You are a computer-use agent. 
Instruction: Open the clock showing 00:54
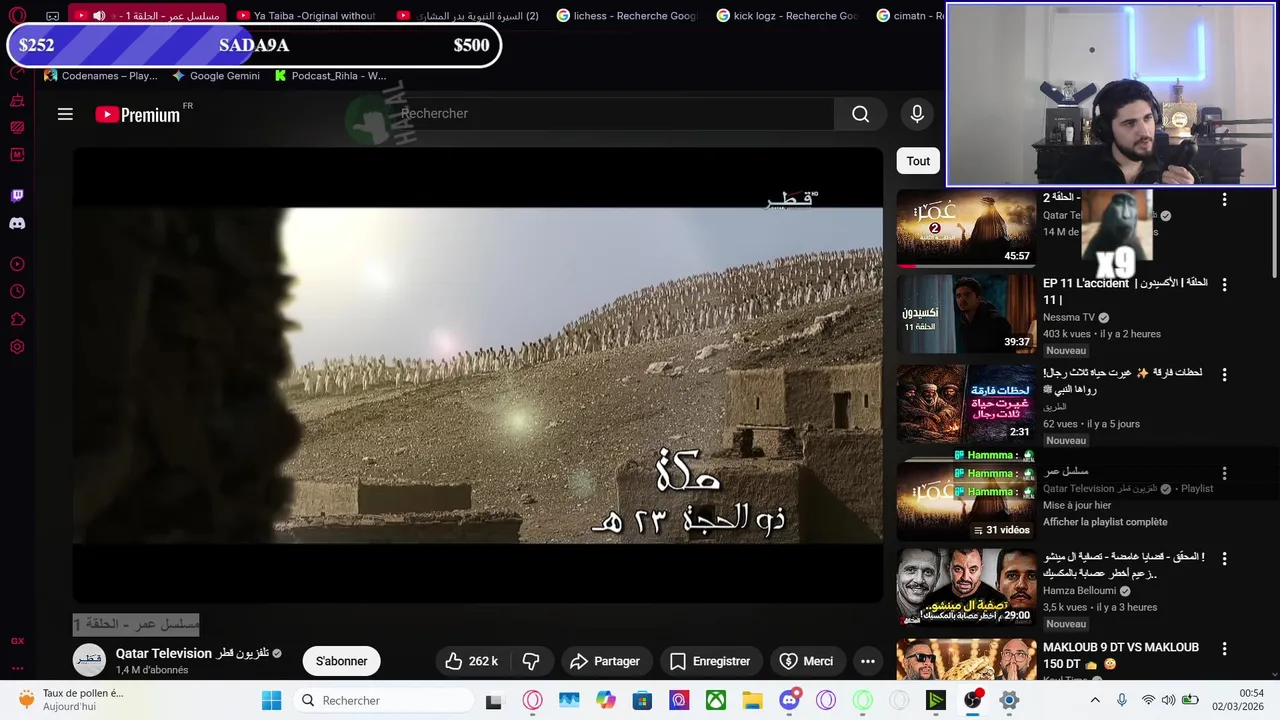[x=1238, y=700]
